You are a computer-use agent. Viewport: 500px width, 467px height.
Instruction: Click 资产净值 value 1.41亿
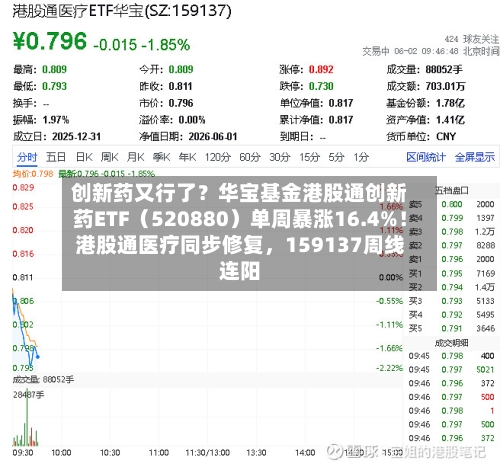450,120
